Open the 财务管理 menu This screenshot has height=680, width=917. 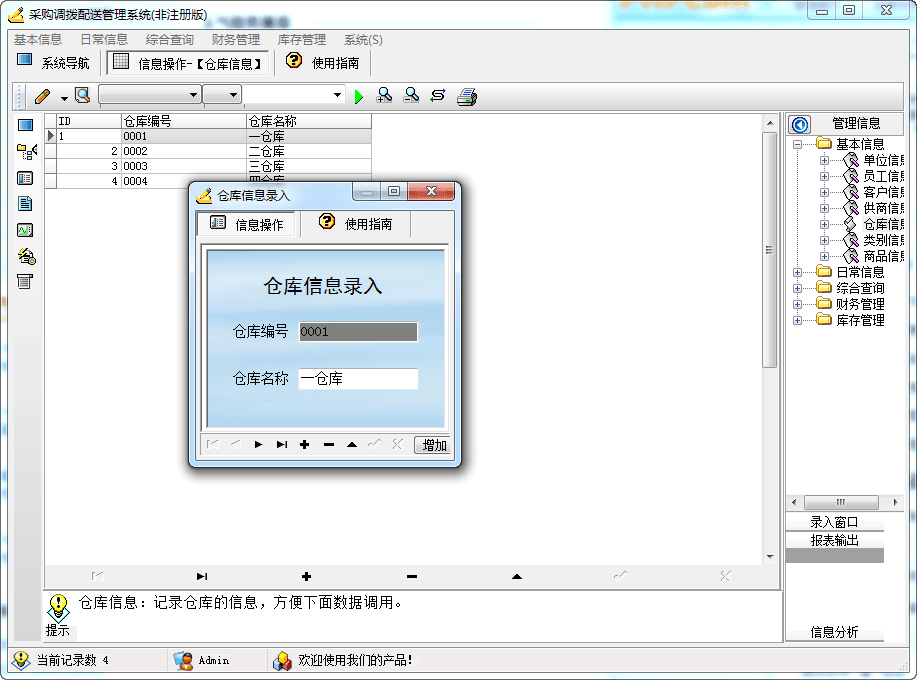(235, 40)
